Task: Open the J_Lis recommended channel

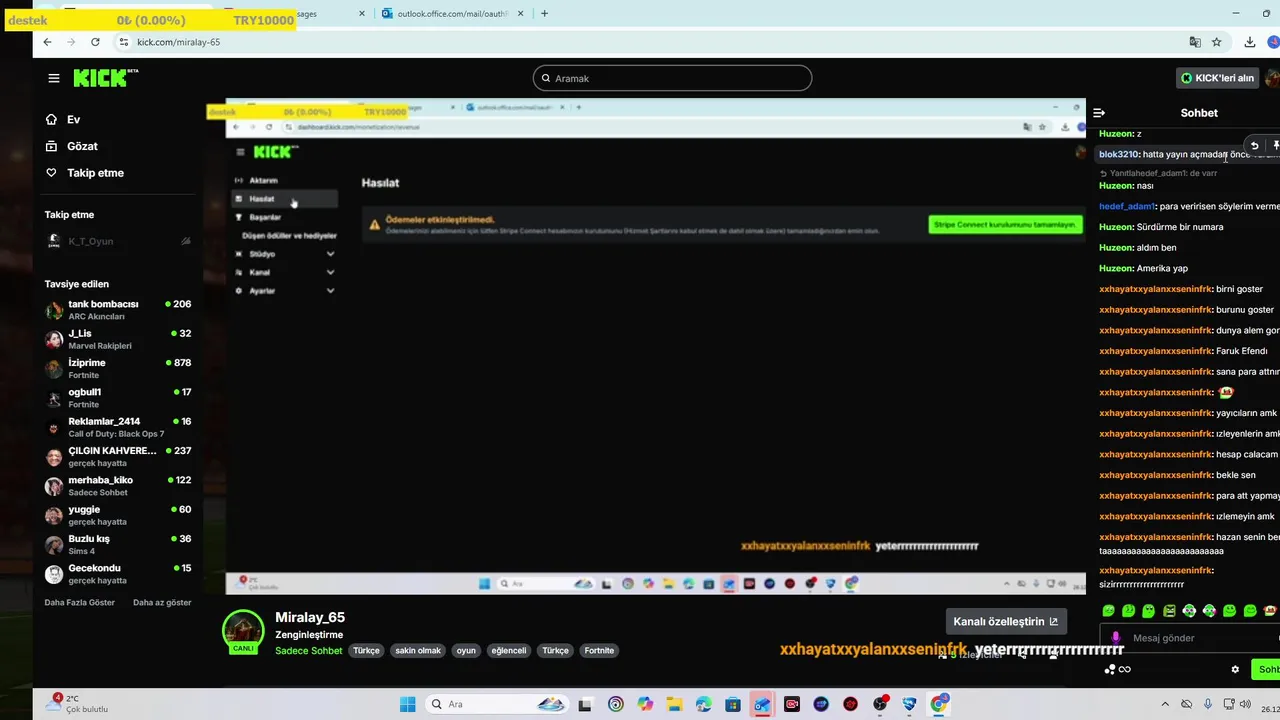Action: click(118, 339)
